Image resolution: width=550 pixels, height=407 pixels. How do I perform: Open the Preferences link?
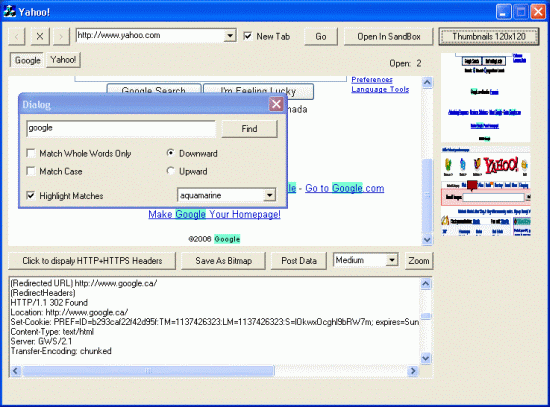(372, 80)
